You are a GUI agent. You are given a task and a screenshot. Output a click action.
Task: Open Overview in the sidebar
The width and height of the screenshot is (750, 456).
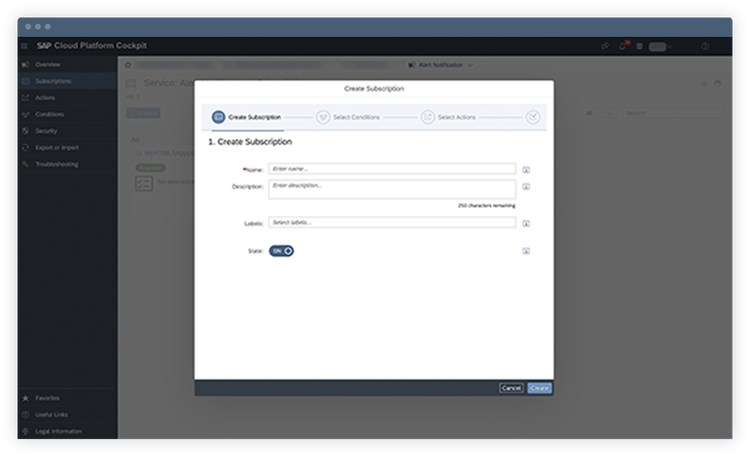click(x=67, y=65)
